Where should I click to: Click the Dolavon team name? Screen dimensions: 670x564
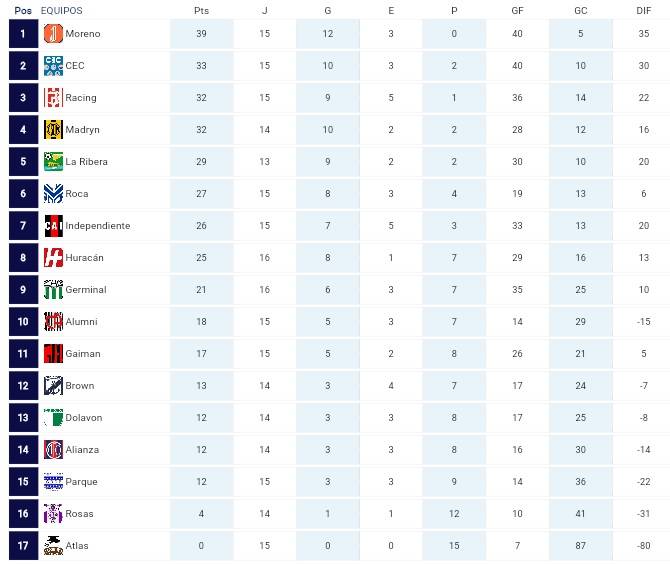[84, 418]
